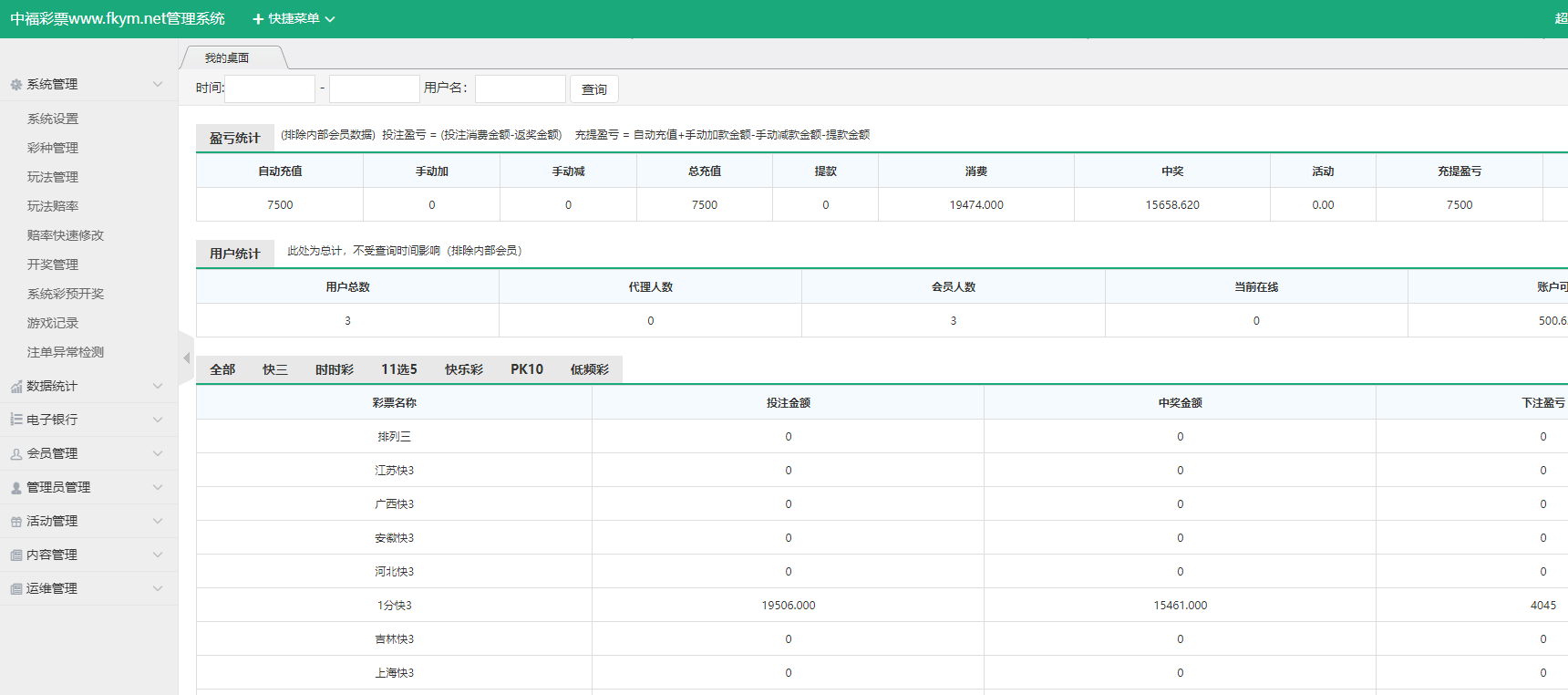The image size is (1568, 695).
Task: Open the 快捷菜单 dropdown arrow
Action: coord(330,19)
